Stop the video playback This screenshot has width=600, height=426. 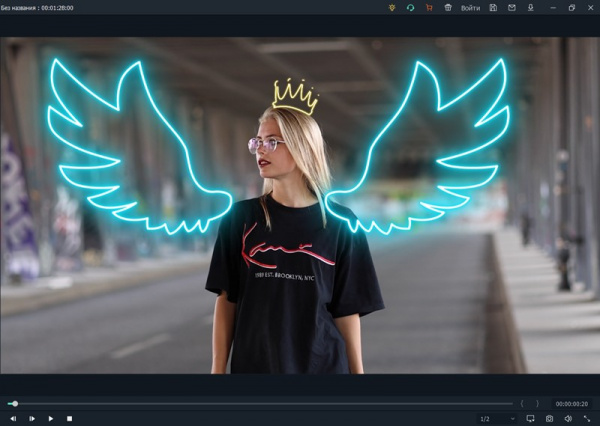(69, 418)
